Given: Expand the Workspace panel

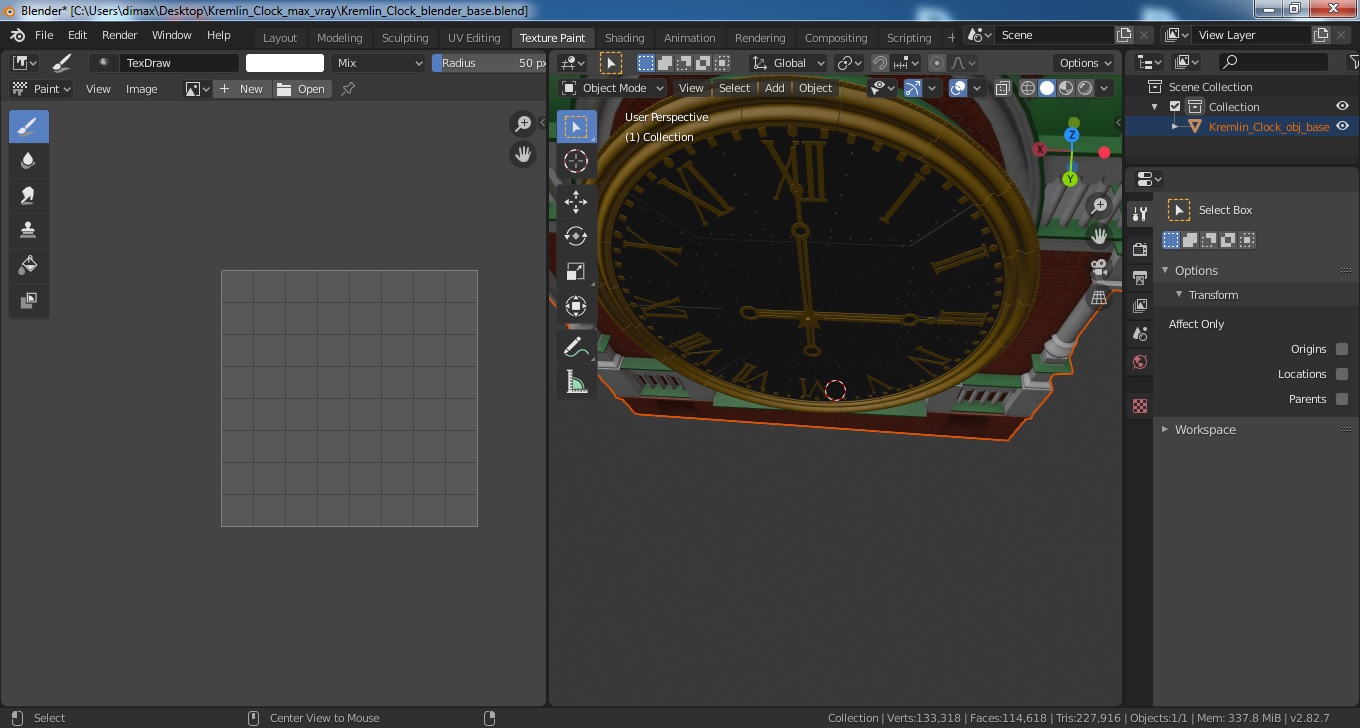Looking at the screenshot, I should click(x=1165, y=430).
